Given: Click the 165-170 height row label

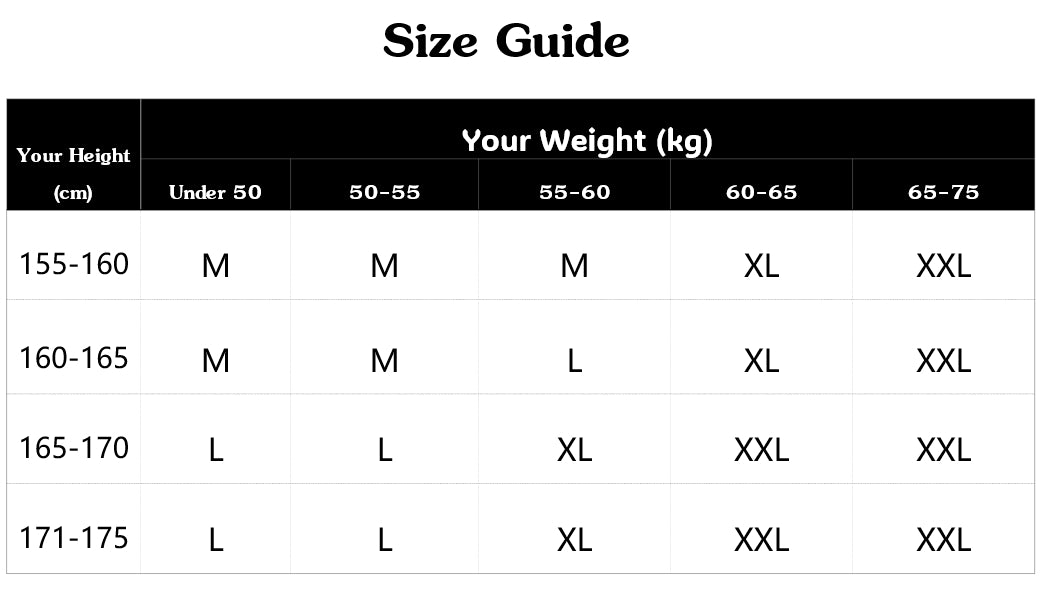Looking at the screenshot, I should click(x=74, y=447).
